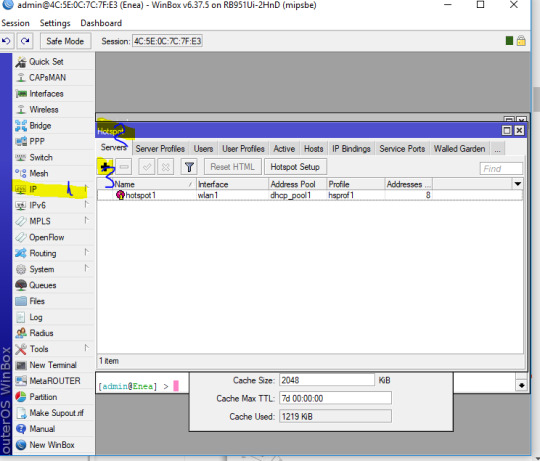Launch New WinBox from sidebar

(x=53, y=445)
